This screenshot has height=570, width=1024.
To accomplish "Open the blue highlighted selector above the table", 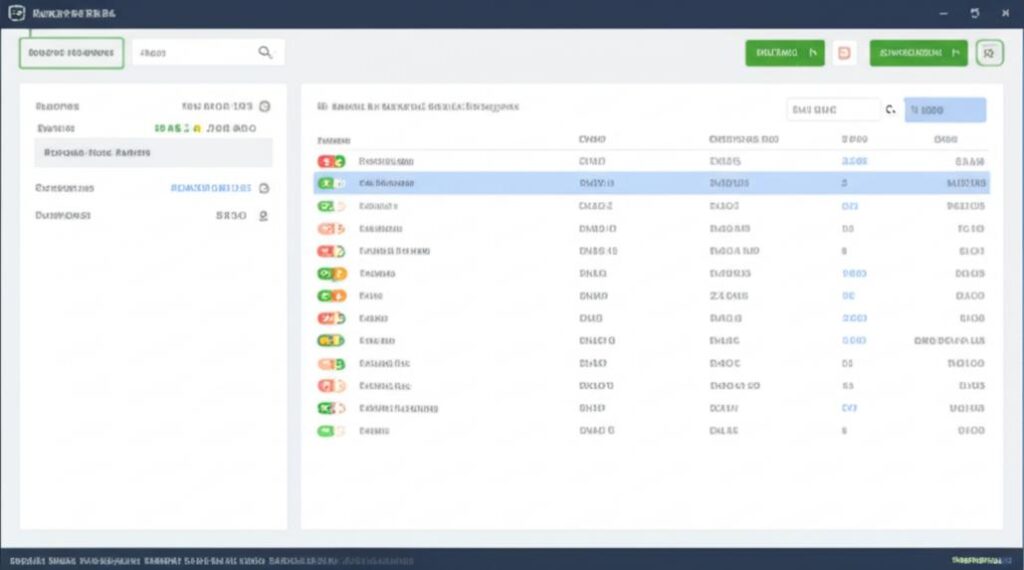I will [x=944, y=110].
